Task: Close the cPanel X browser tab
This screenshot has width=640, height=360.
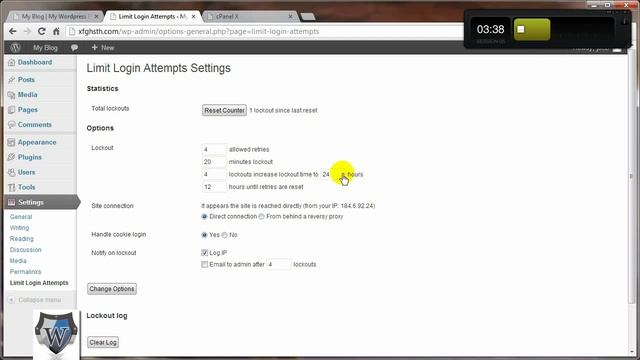Action: 290,17
